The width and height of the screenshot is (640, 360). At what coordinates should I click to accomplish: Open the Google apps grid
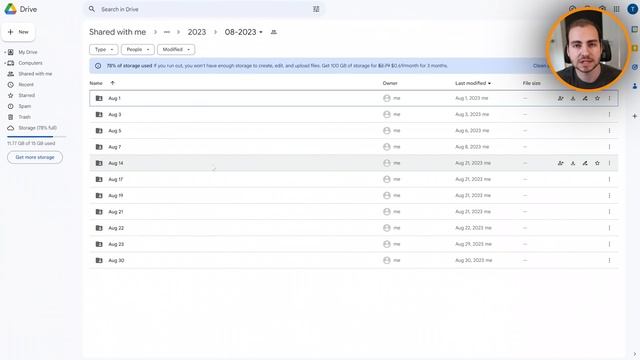(x=616, y=9)
